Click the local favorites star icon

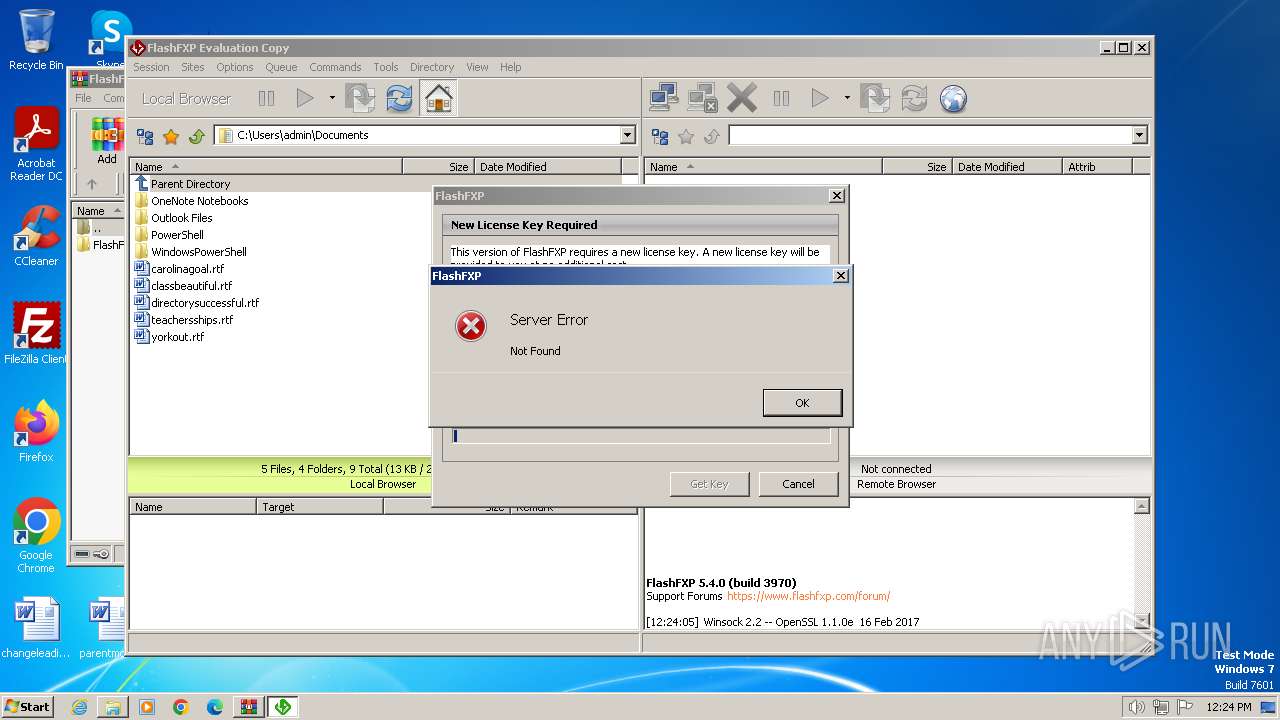(171, 136)
